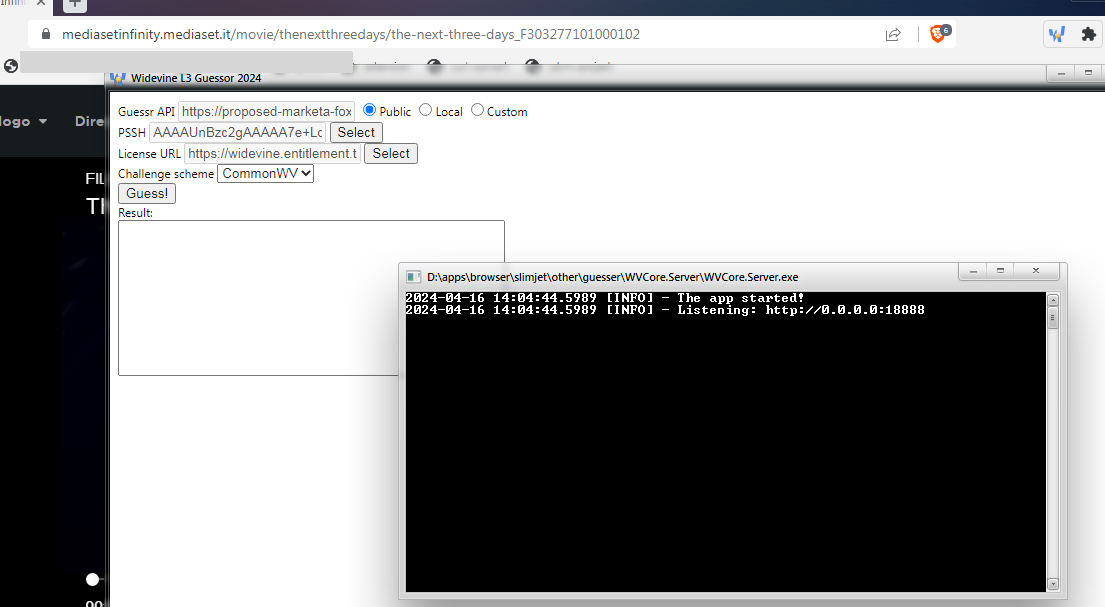Click the License URL input field
Image resolution: width=1105 pixels, height=607 pixels.
pyautogui.click(x=273, y=154)
